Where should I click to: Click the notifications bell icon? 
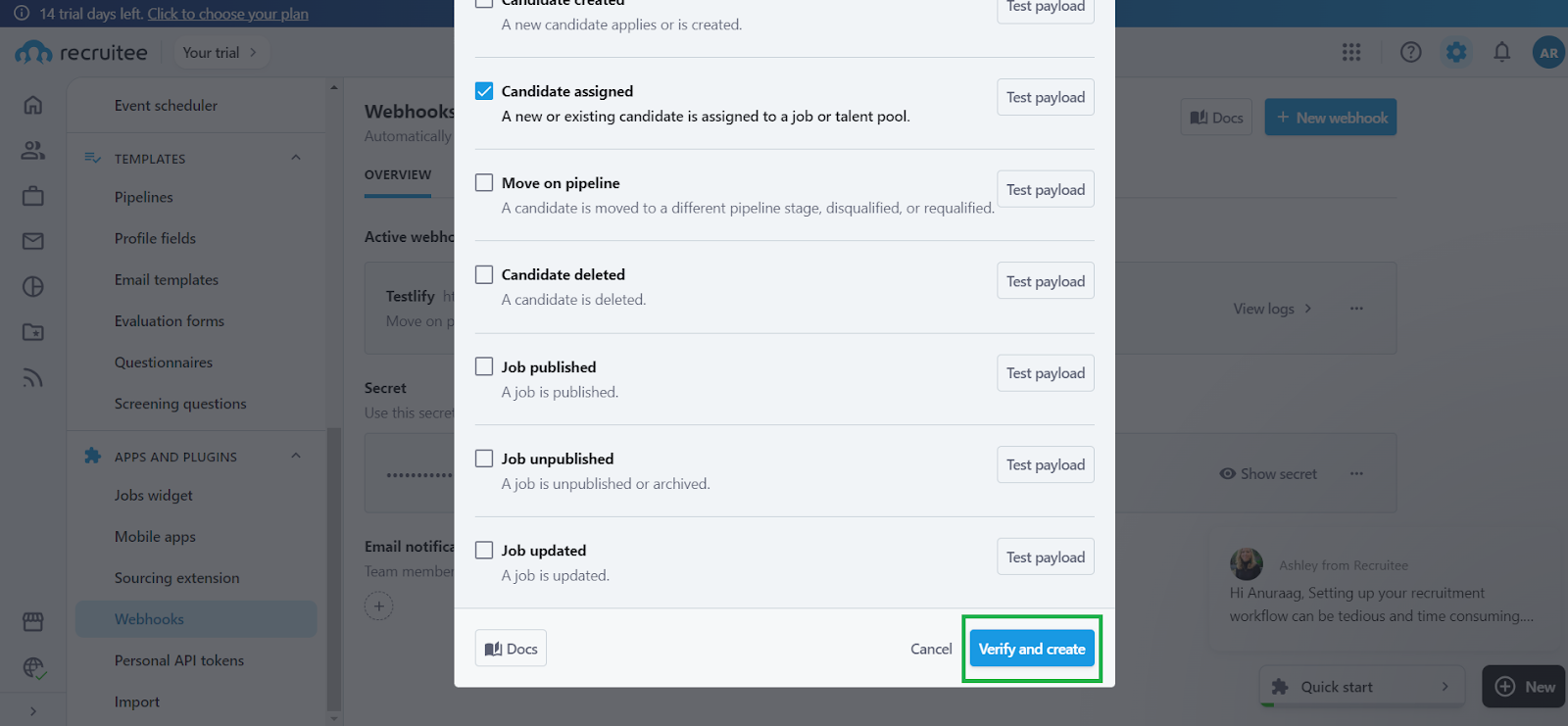tap(1501, 53)
